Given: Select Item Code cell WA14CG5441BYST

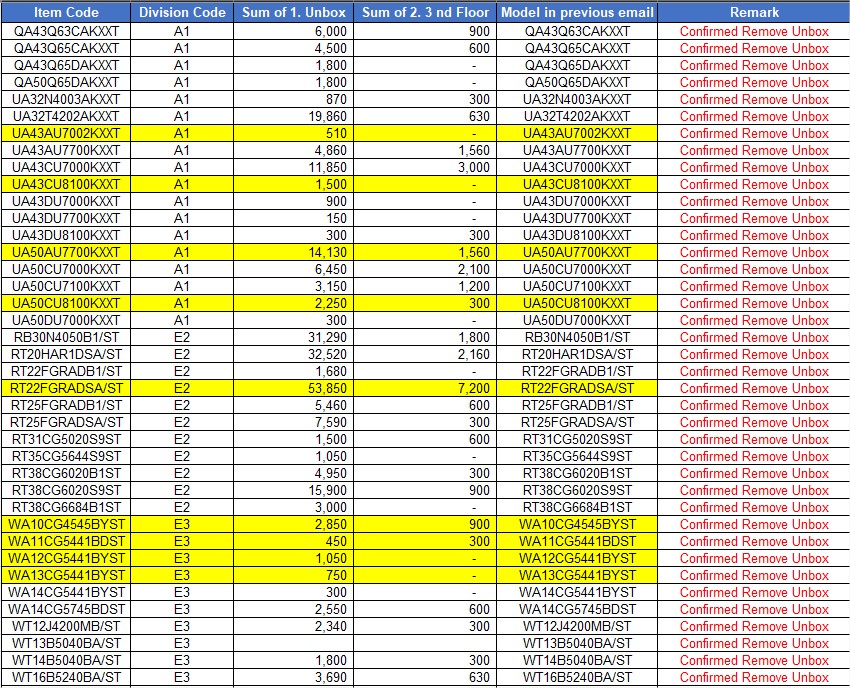Looking at the screenshot, I should tap(66, 592).
